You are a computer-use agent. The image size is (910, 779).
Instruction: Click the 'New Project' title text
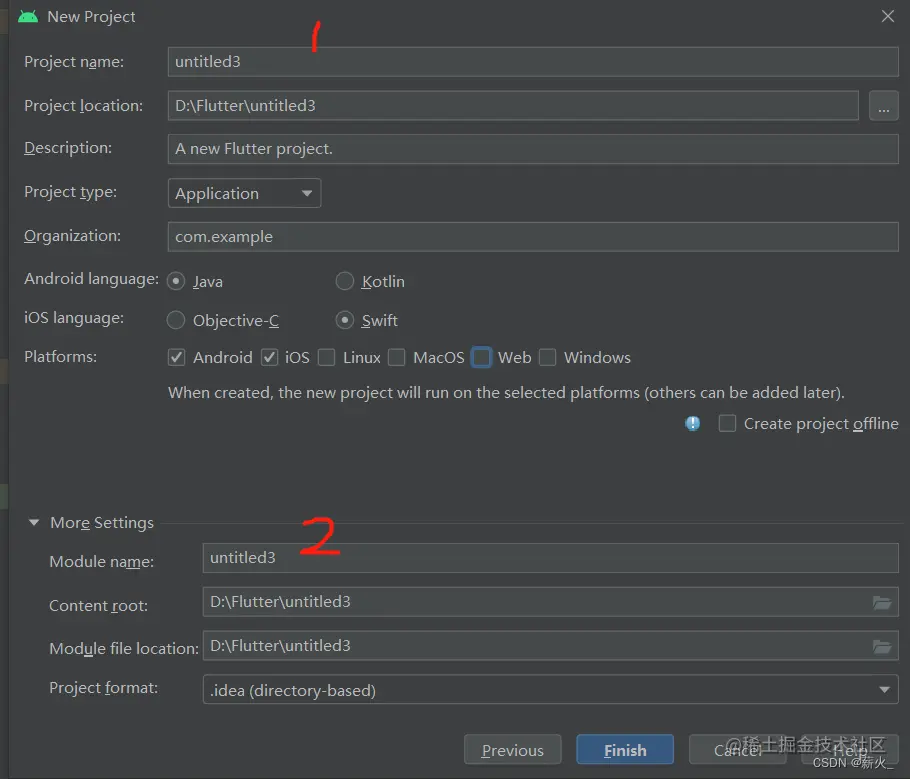click(91, 17)
